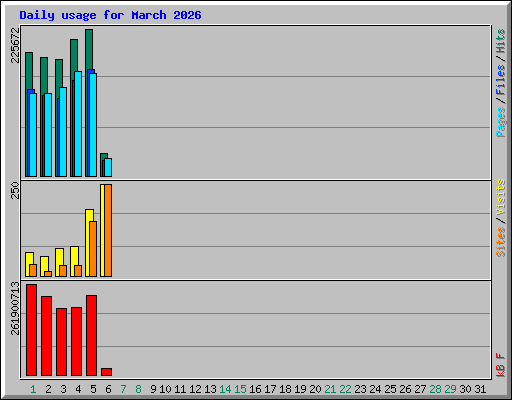The width and height of the screenshot is (512, 400).
Task: Click the cyan Pages legend label
Action: [x=501, y=122]
